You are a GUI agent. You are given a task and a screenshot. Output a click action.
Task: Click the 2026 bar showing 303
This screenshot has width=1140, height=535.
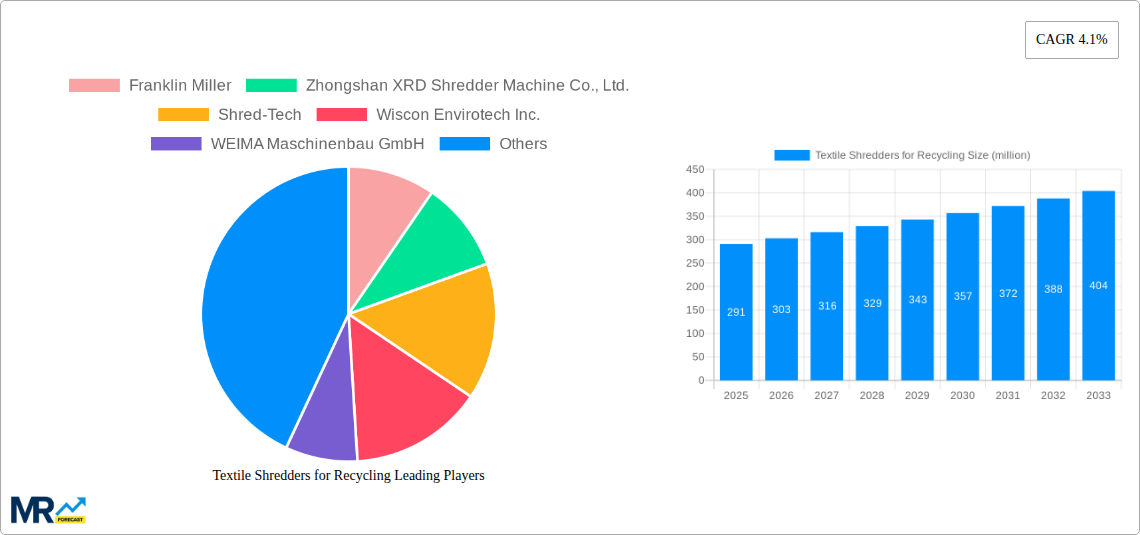(x=782, y=309)
